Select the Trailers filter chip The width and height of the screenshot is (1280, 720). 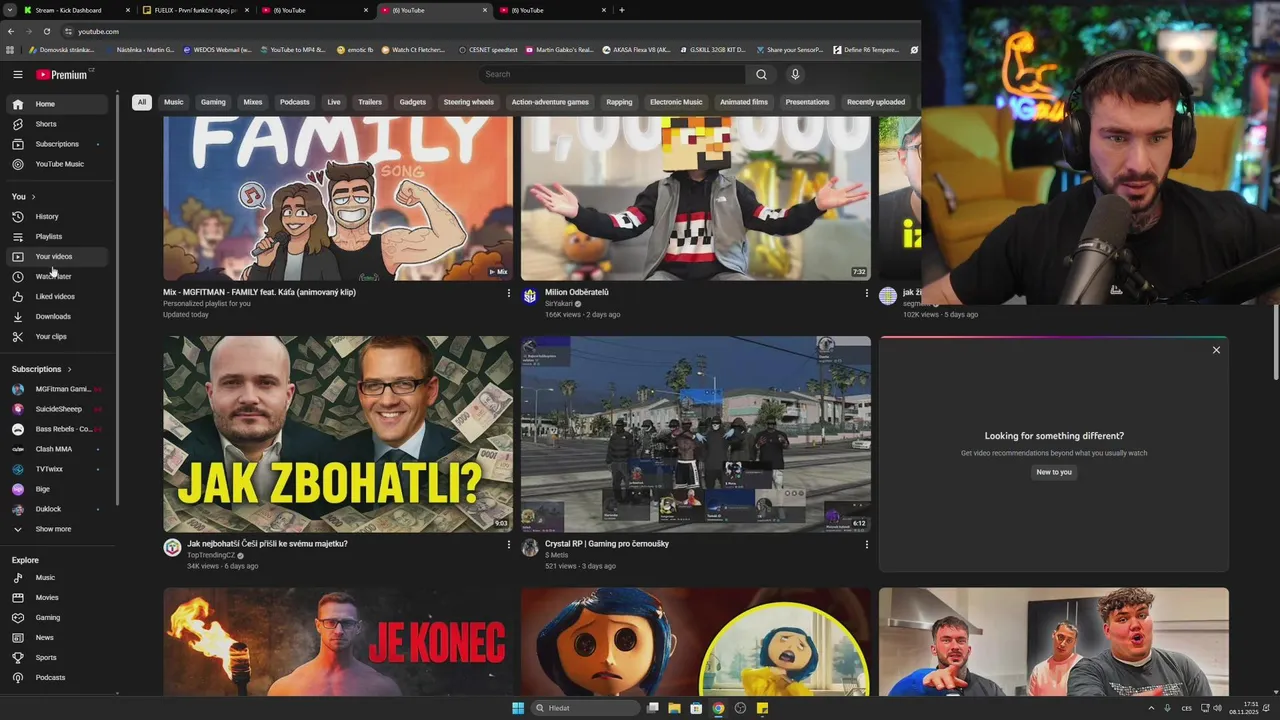coord(370,102)
